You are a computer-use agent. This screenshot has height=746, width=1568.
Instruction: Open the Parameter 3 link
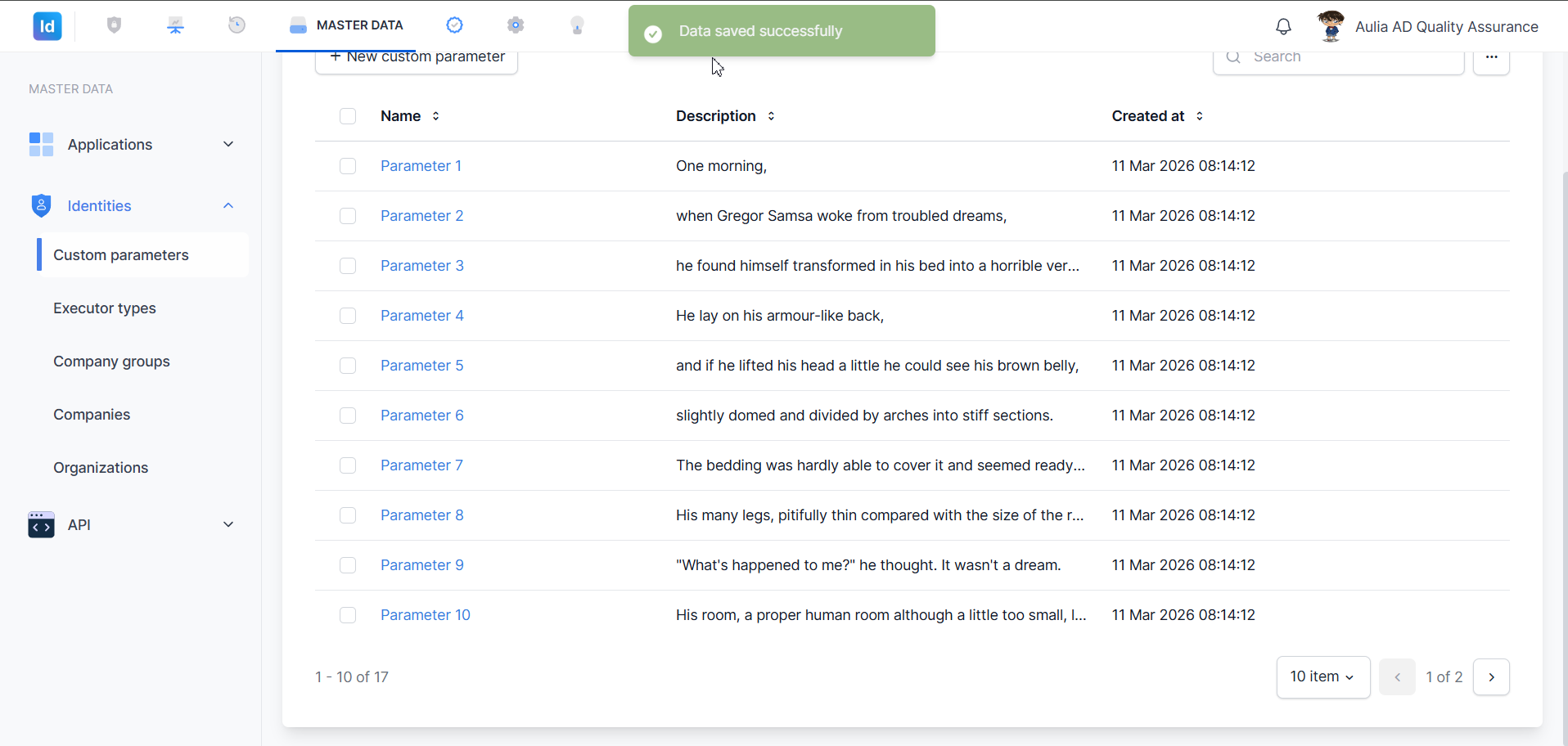[x=421, y=266]
